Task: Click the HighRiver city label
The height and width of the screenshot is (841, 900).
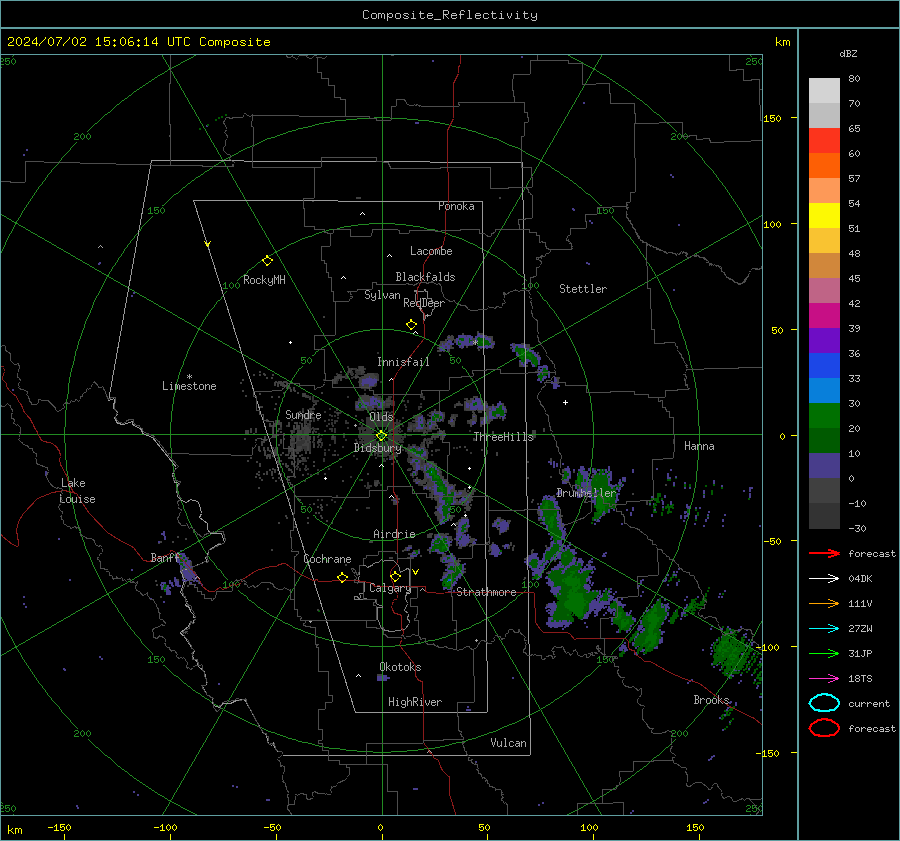Action: coord(415,702)
